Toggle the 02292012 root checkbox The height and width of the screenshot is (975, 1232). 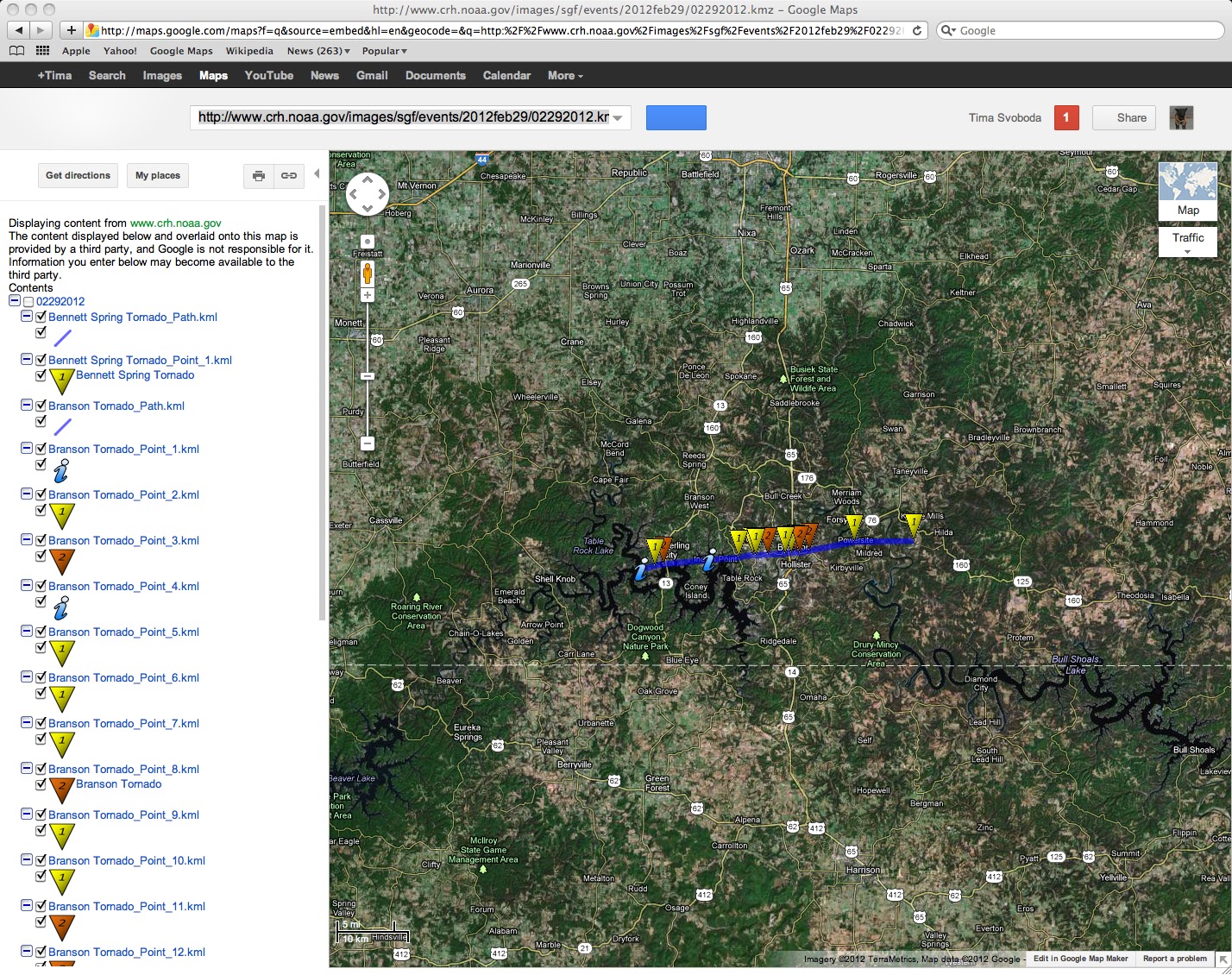tap(28, 302)
